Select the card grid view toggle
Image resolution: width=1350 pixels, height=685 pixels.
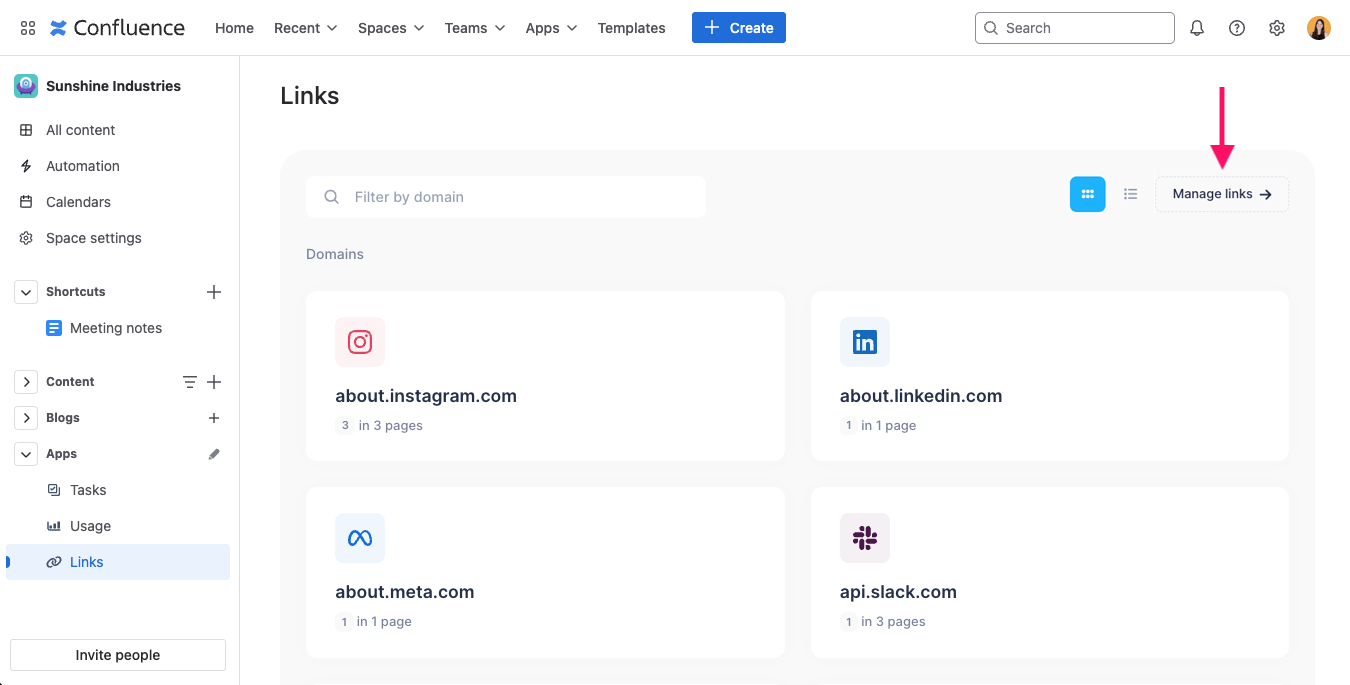pyautogui.click(x=1087, y=193)
